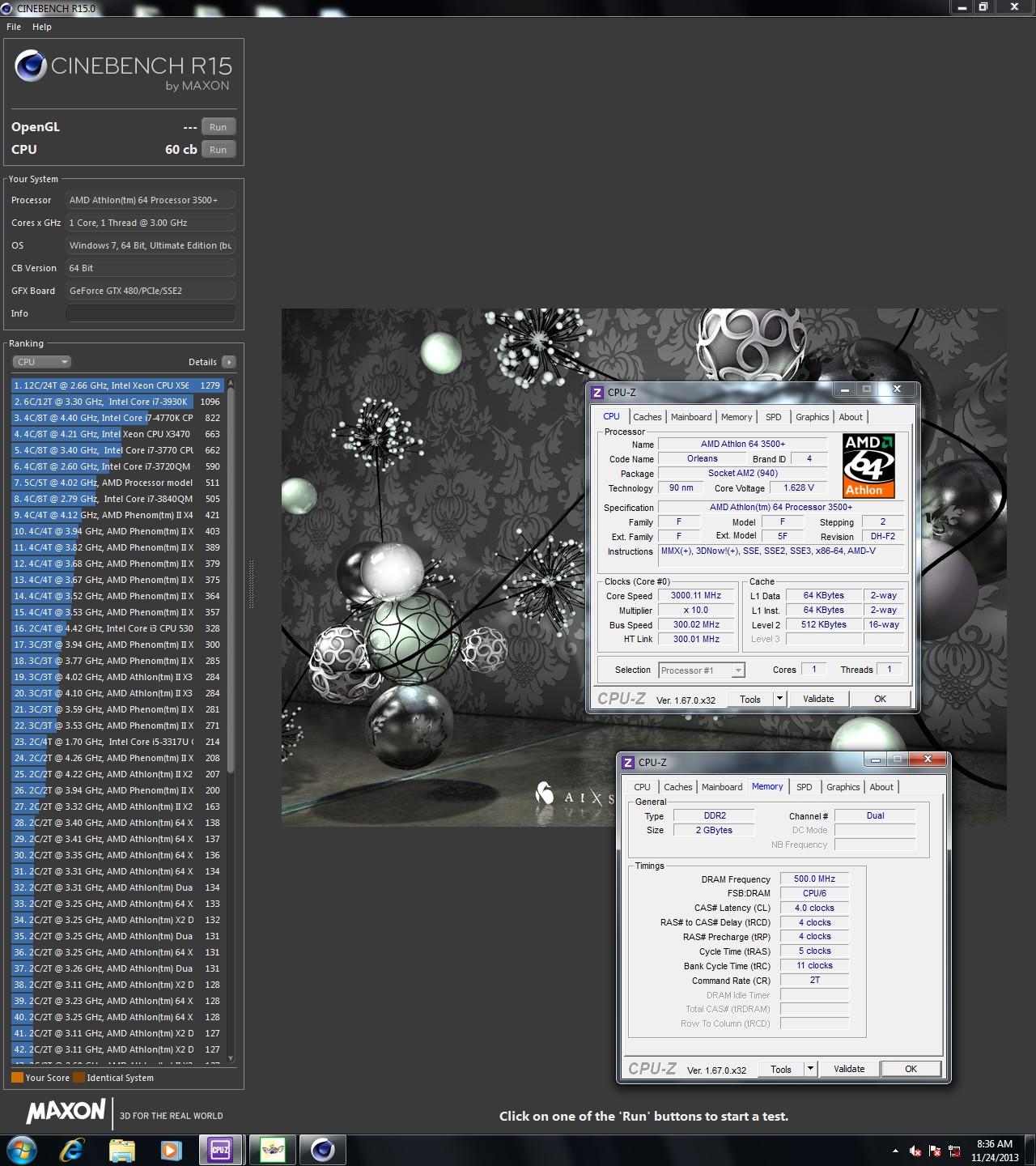Click scroll-up arrow of ranking list
Screen dimensions: 1036x1166
pyautogui.click(x=231, y=383)
